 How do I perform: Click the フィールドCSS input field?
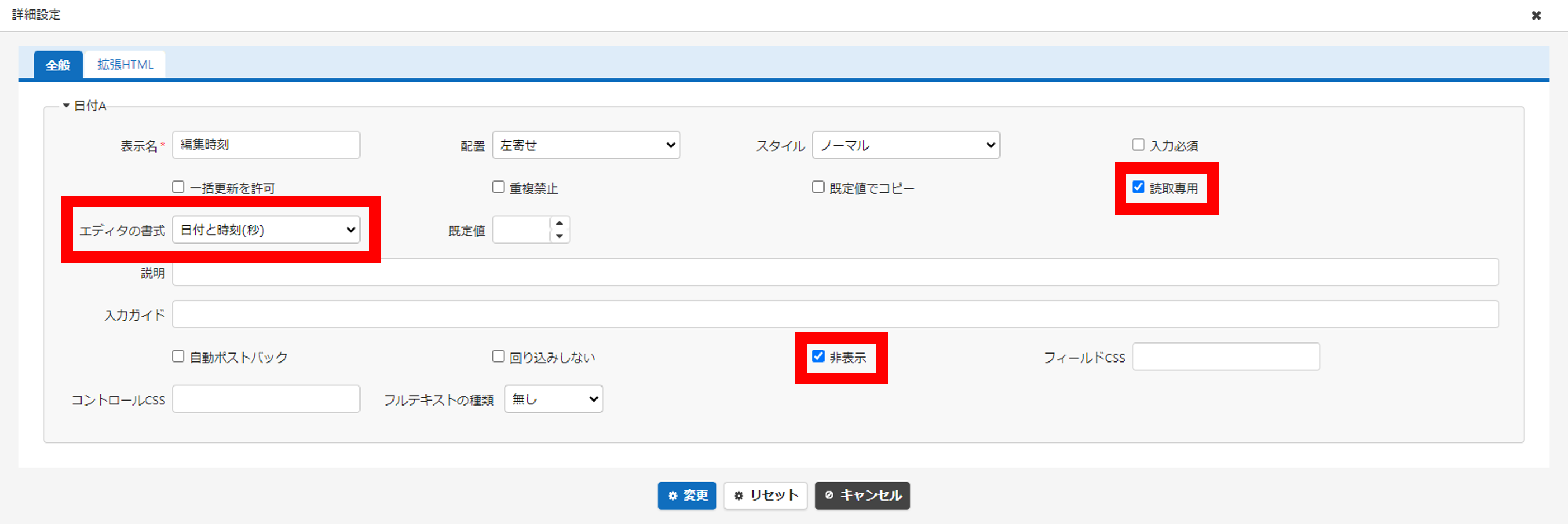[1226, 356]
